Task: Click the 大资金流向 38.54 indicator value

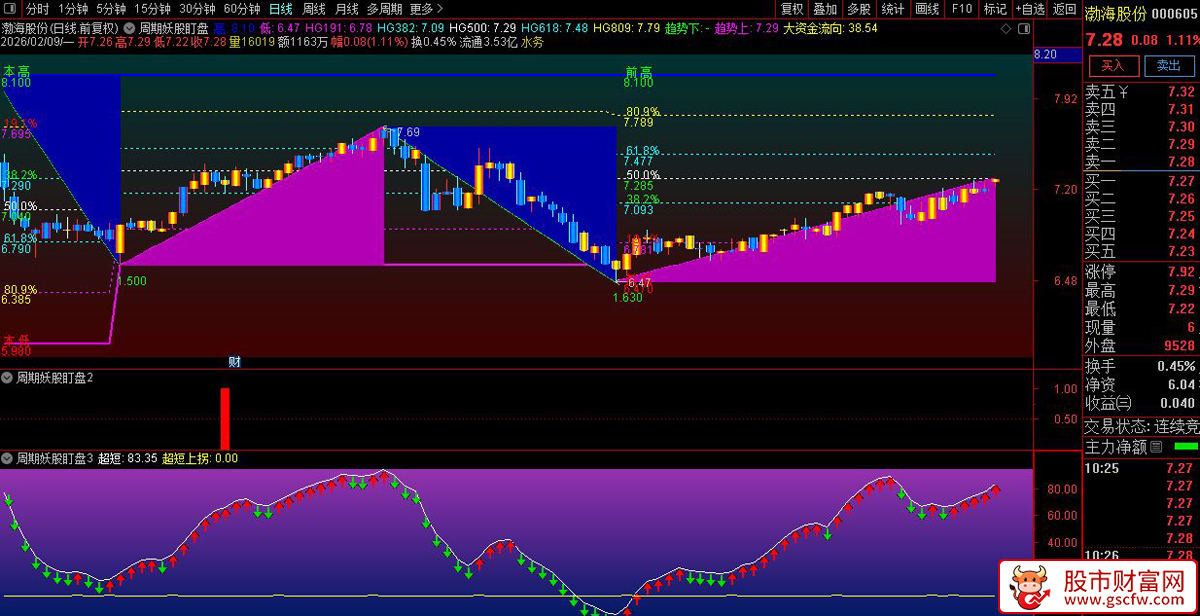Action: (830, 28)
